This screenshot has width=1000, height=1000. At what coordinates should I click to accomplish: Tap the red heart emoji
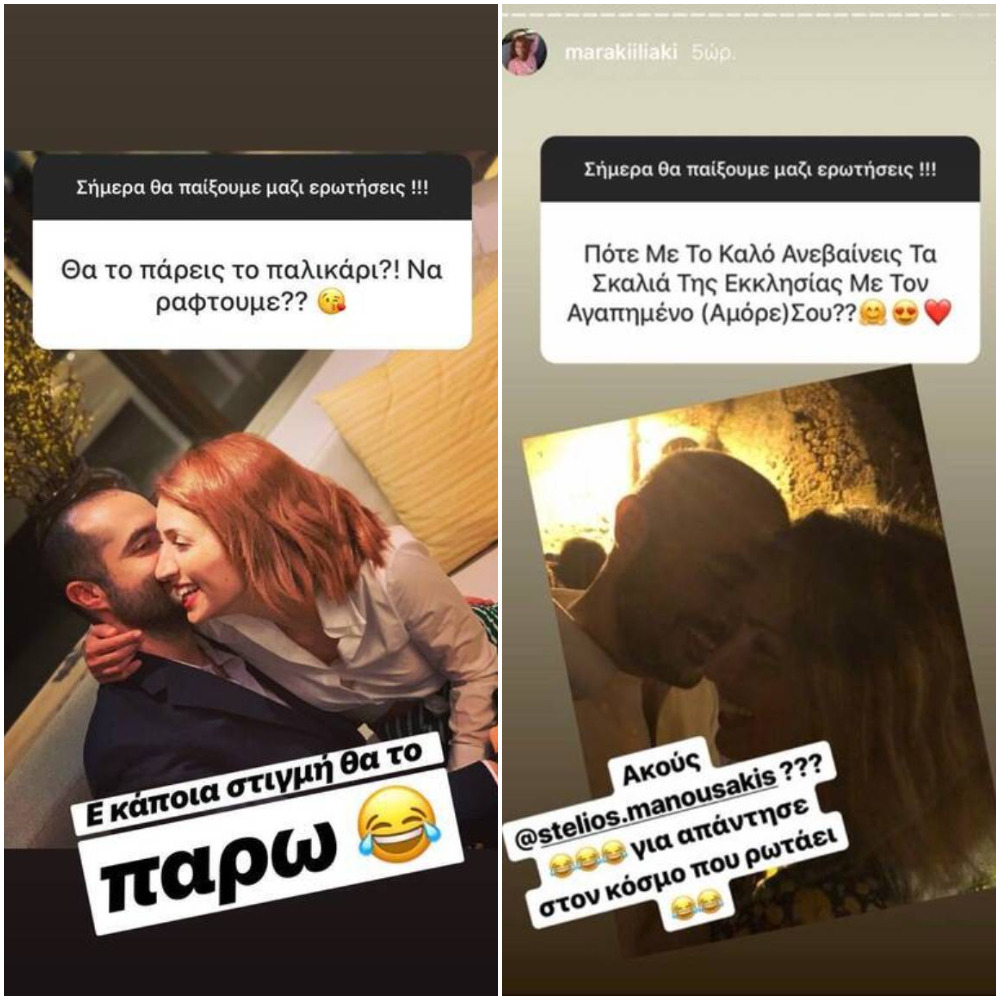click(938, 312)
